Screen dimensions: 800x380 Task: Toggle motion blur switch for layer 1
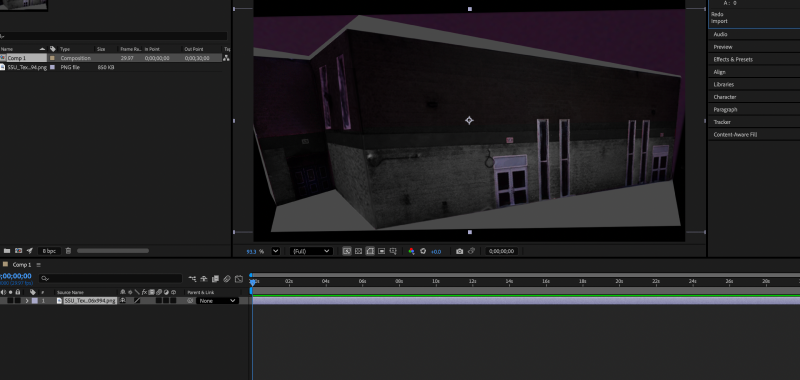coord(159,301)
